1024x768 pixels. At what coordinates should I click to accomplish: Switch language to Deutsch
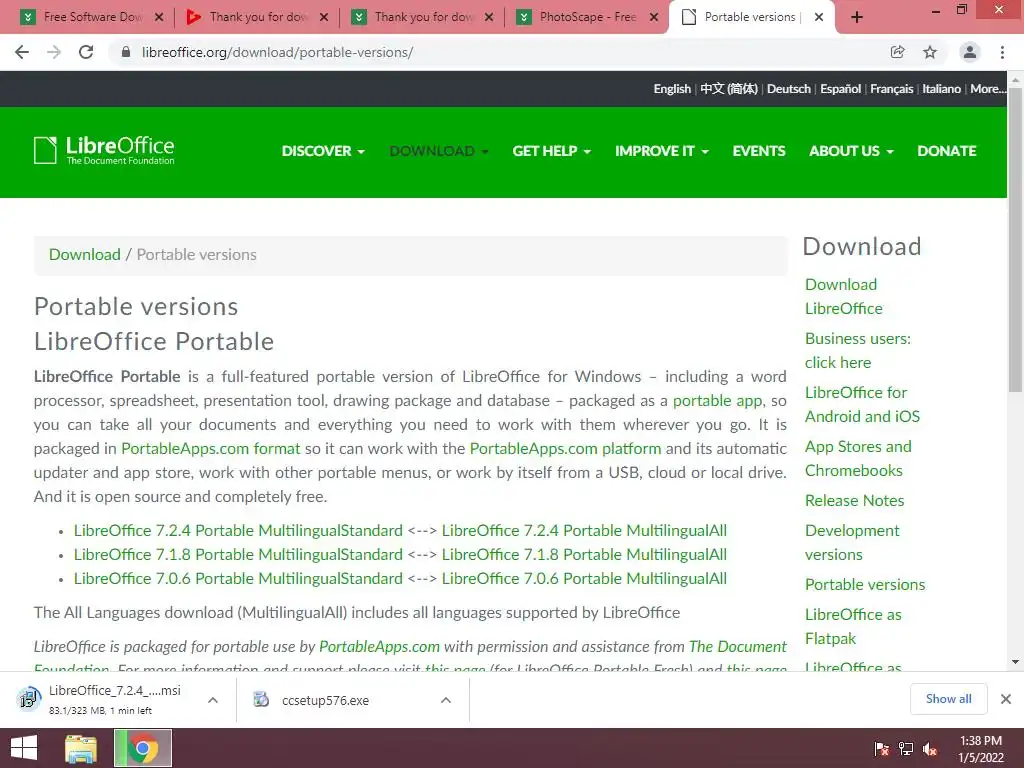pyautogui.click(x=788, y=89)
